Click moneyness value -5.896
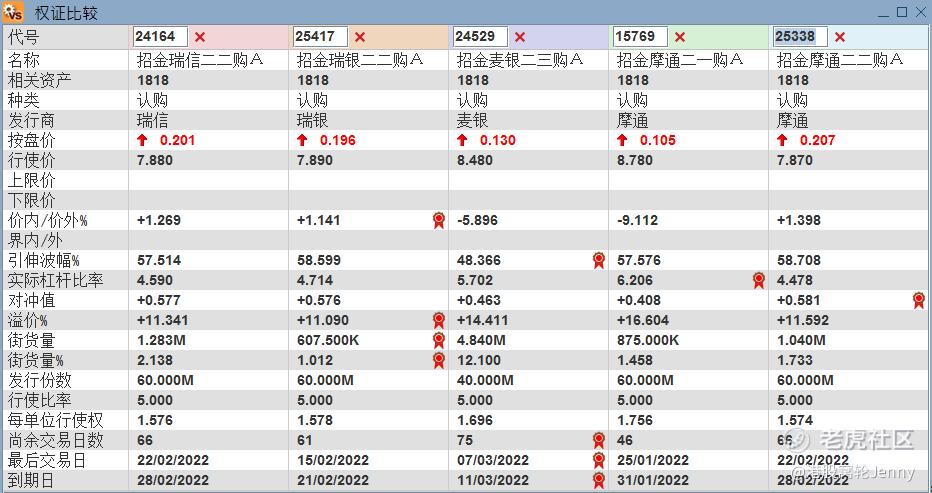Viewport: 932px width, 493px height. pyautogui.click(x=477, y=221)
